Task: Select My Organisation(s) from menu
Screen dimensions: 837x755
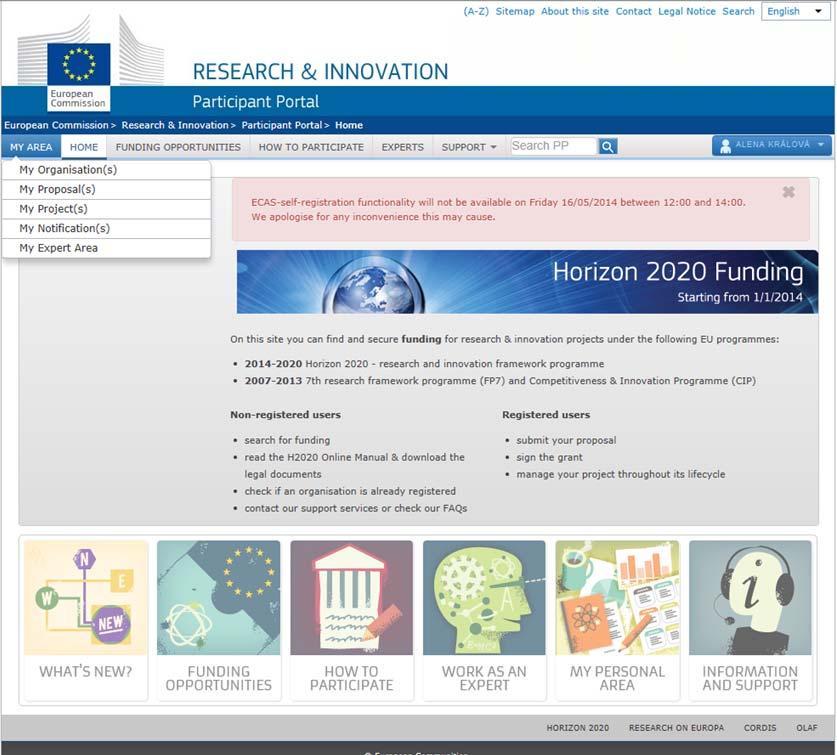Action: pyautogui.click(x=106, y=170)
